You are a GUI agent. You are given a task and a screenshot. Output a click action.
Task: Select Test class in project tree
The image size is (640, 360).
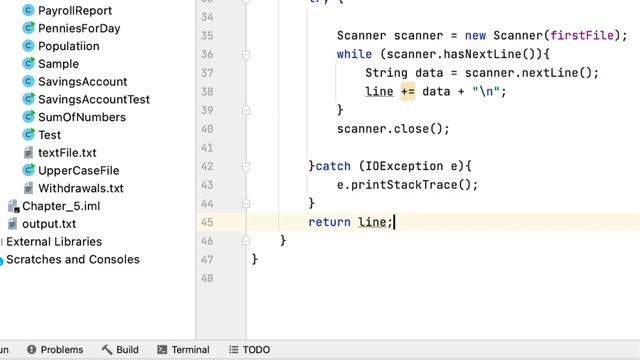pos(49,135)
